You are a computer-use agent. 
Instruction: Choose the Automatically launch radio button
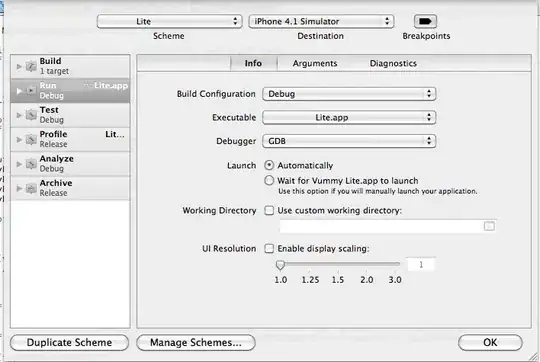pyautogui.click(x=269, y=165)
